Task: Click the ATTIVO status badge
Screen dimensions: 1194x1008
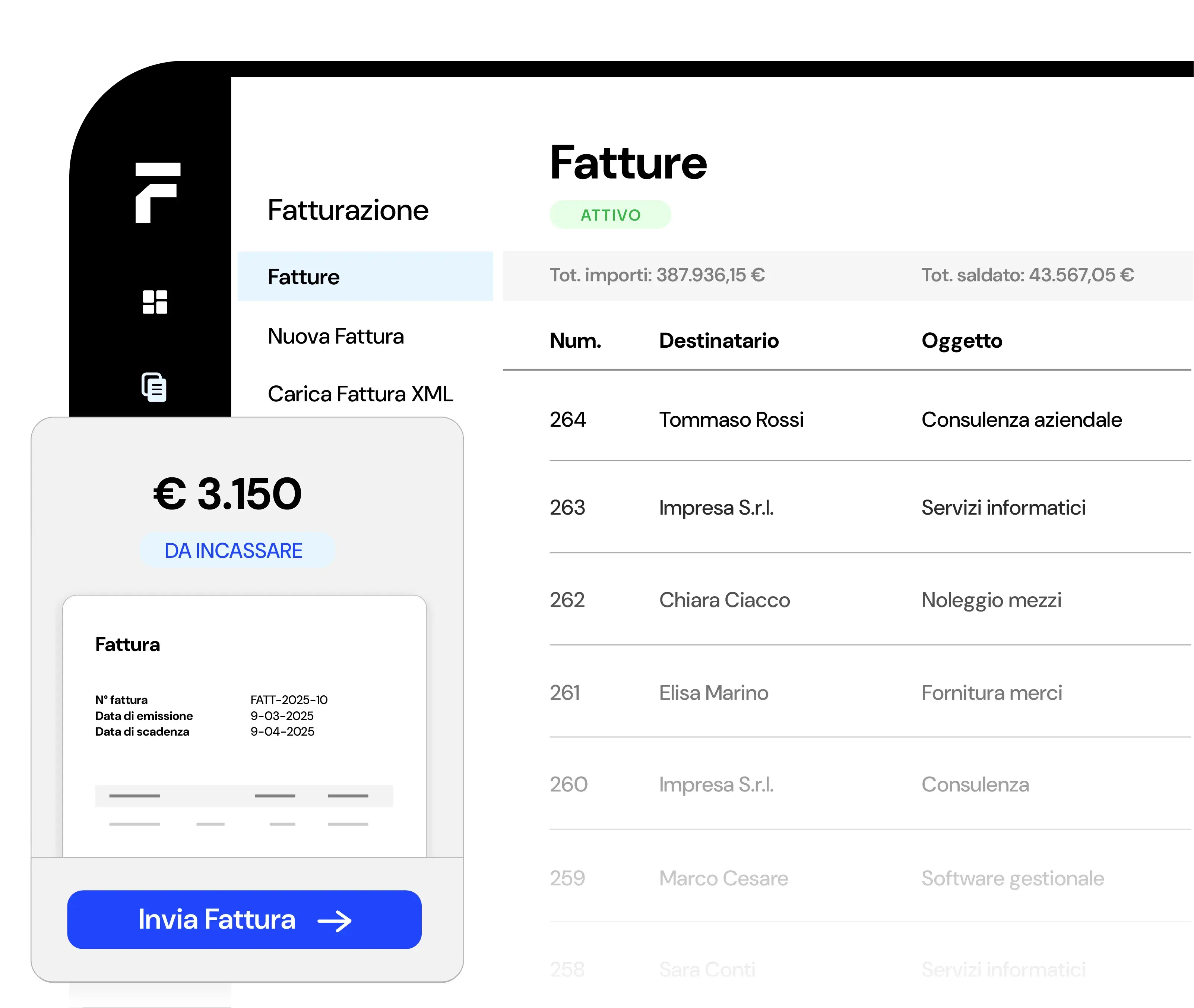Action: [611, 215]
